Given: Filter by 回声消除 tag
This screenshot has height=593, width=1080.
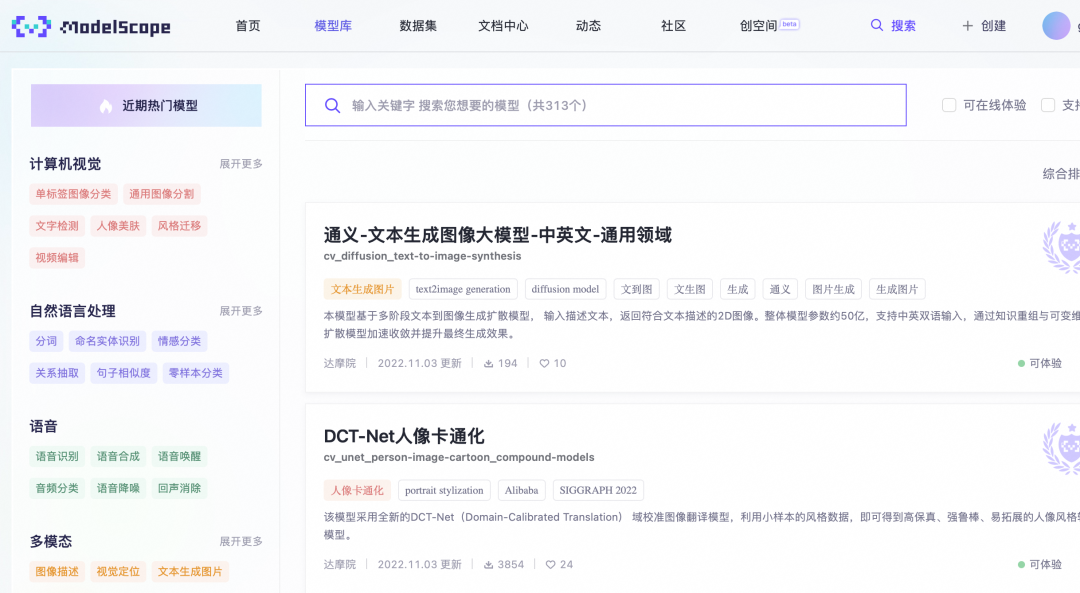Looking at the screenshot, I should pyautogui.click(x=179, y=488).
